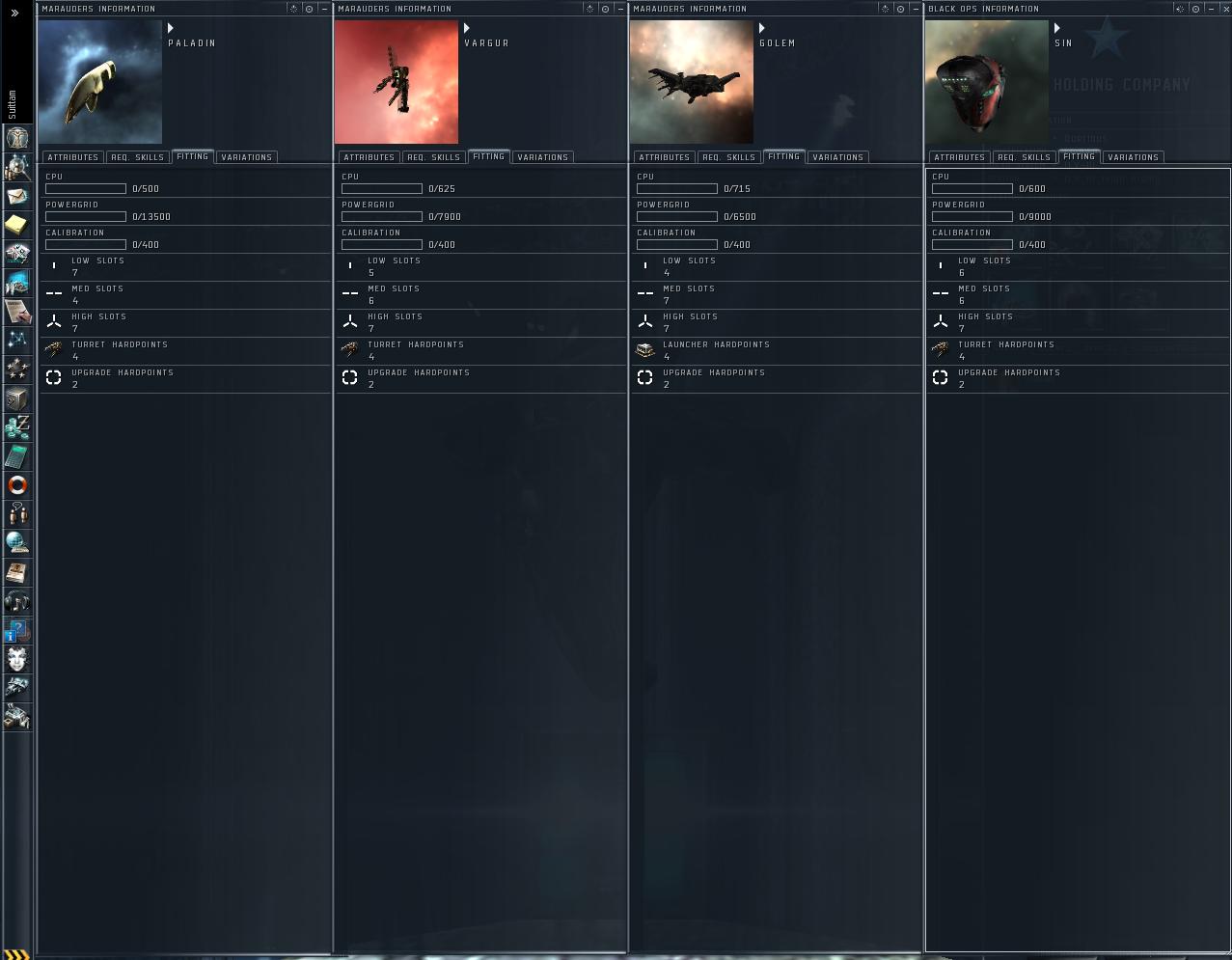Click the Vargur Powergrid usage bar

(x=382, y=217)
